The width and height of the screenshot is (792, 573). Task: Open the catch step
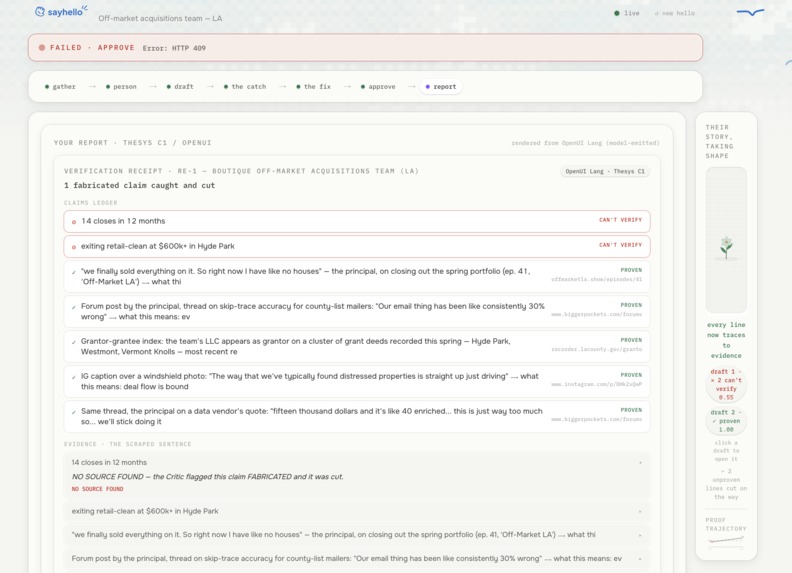245,87
